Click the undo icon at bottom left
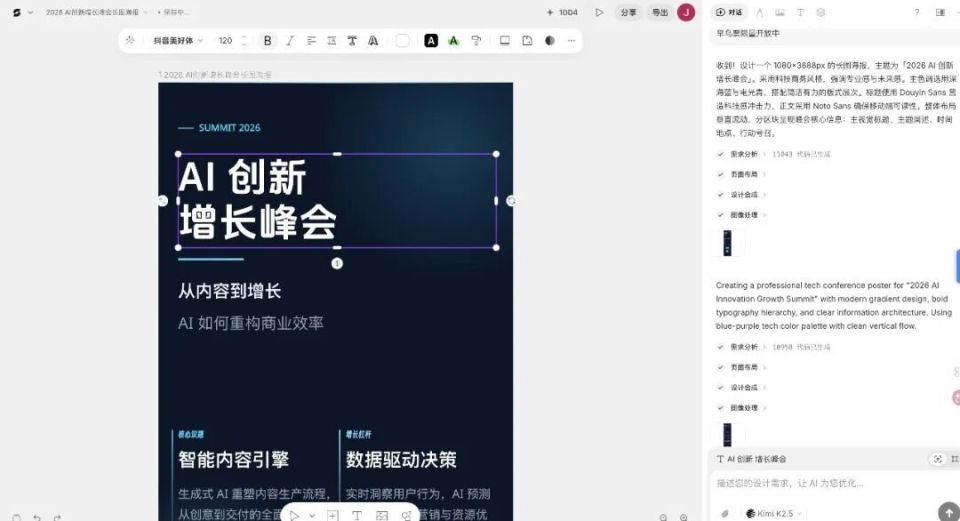Viewport: 960px width, 521px height. point(37,517)
